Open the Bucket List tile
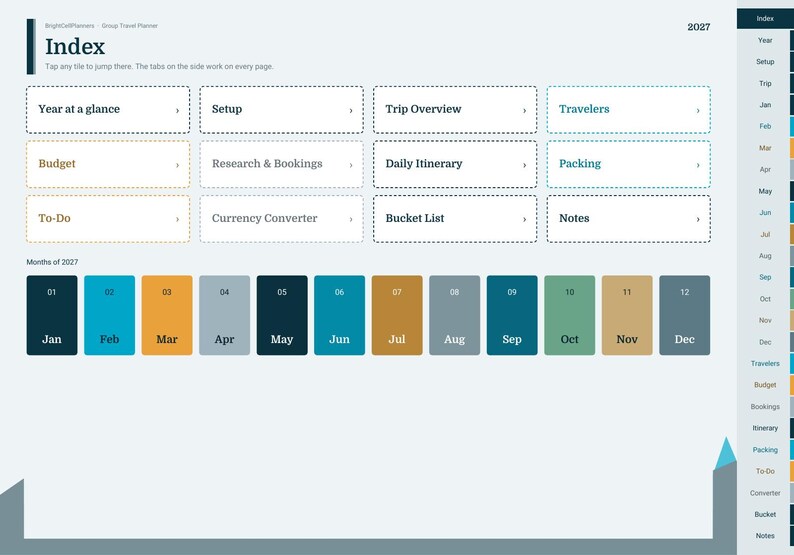Screen dimensions: 794x555 [x=455, y=219]
